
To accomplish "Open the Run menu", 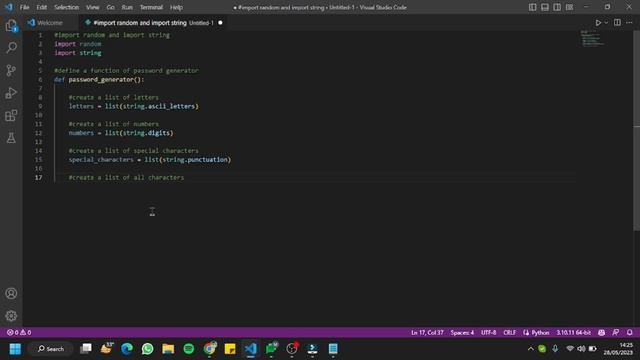I will tap(127, 7).
